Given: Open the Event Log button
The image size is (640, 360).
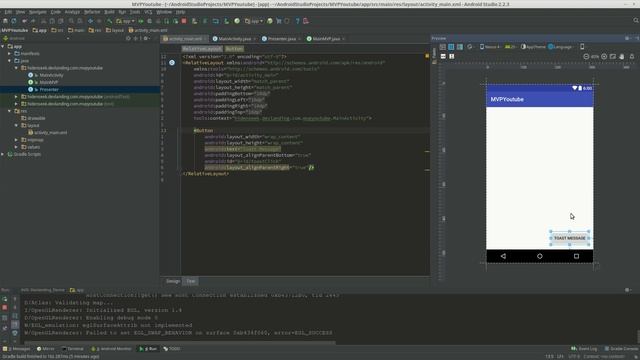Looking at the screenshot, I should coord(584,349).
